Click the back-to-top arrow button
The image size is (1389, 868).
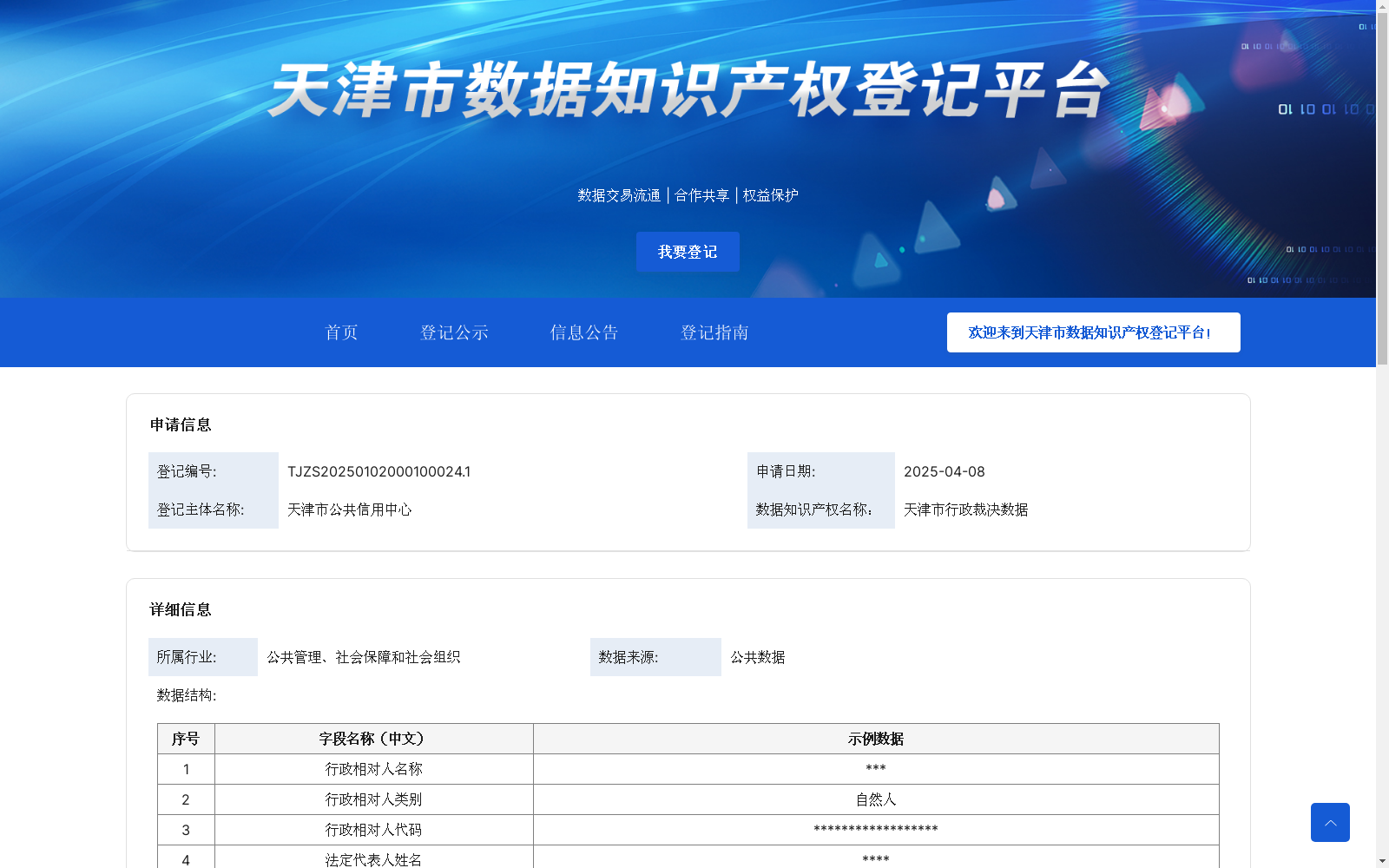(x=1330, y=822)
